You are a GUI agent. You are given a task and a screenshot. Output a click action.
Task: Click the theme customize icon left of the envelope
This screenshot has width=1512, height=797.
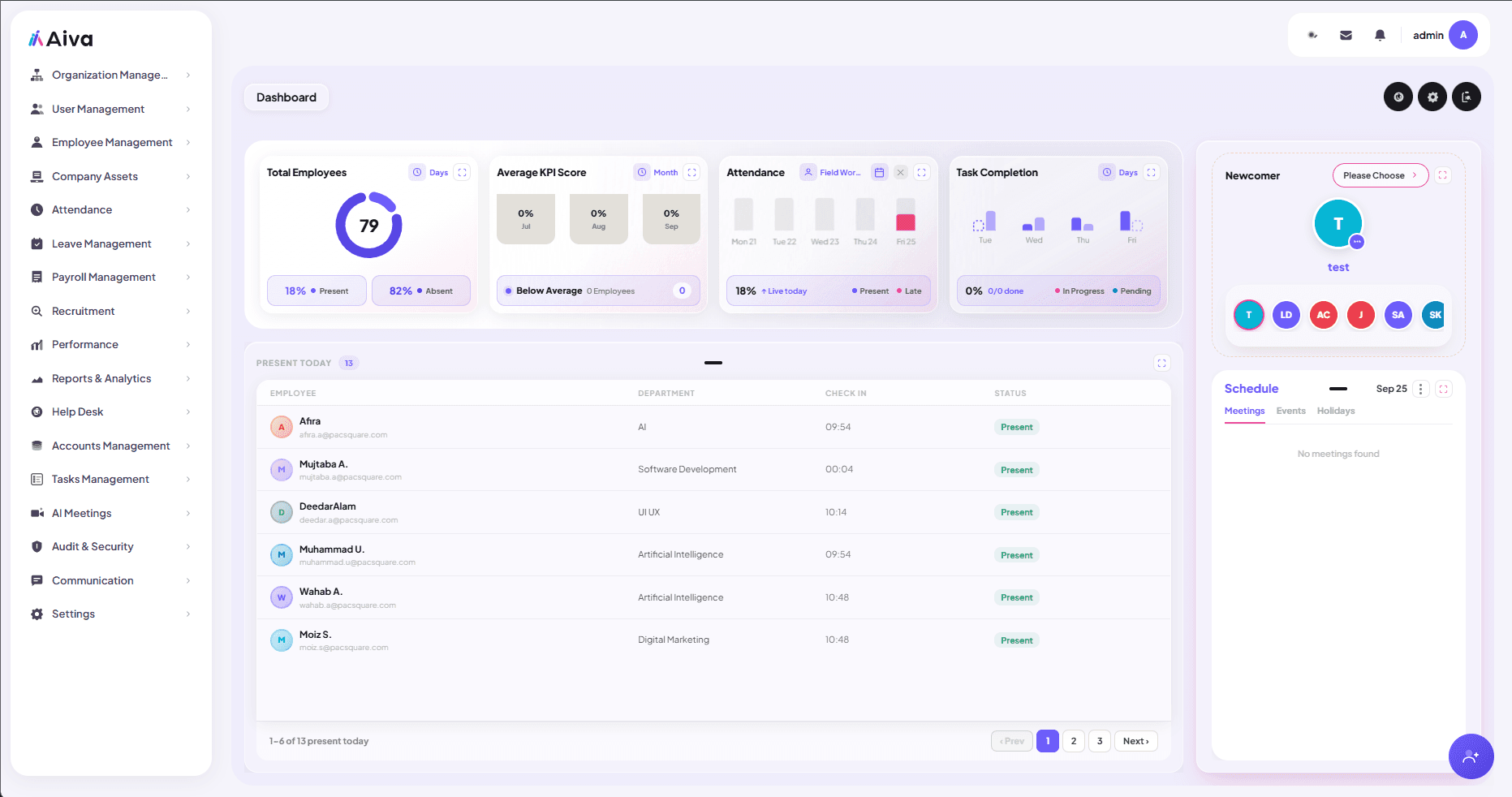click(1312, 35)
